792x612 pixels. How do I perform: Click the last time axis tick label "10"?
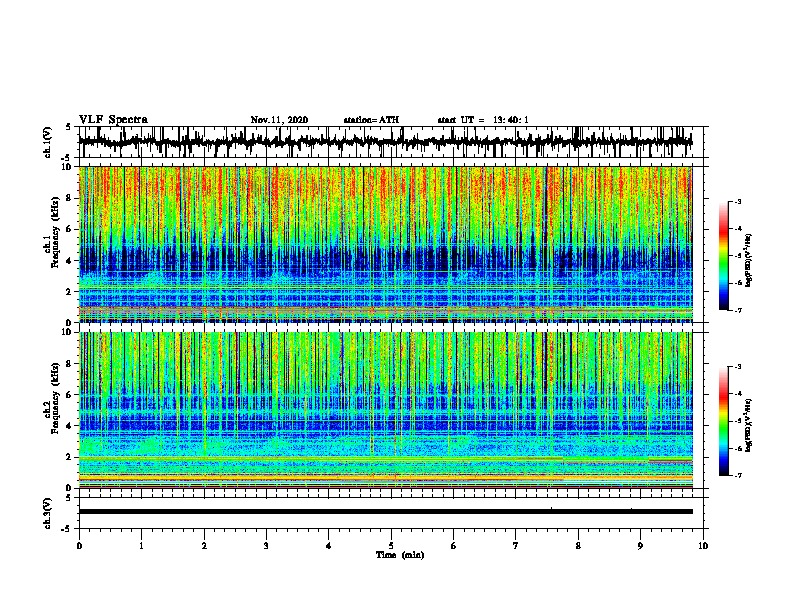(703, 546)
